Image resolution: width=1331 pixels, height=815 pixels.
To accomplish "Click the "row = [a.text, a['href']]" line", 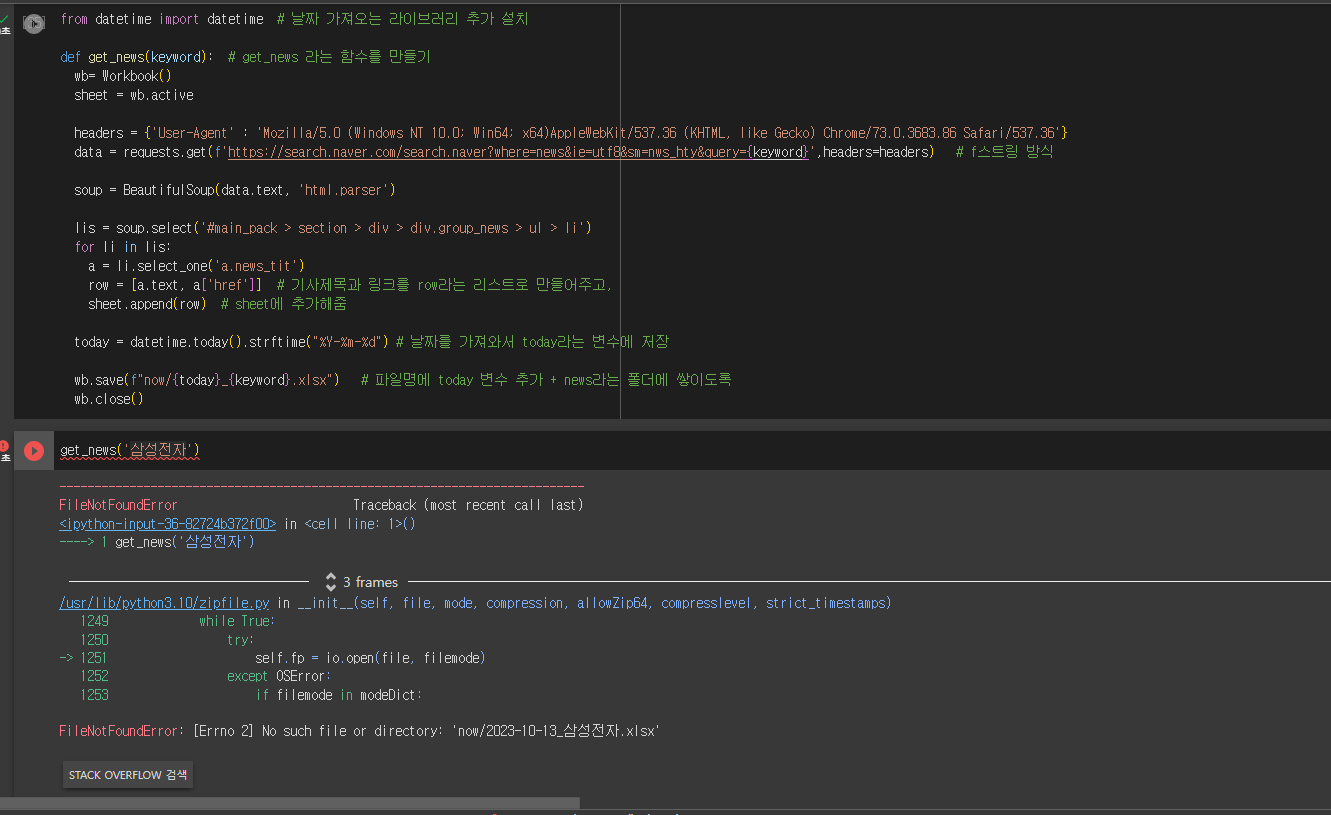I will [175, 285].
